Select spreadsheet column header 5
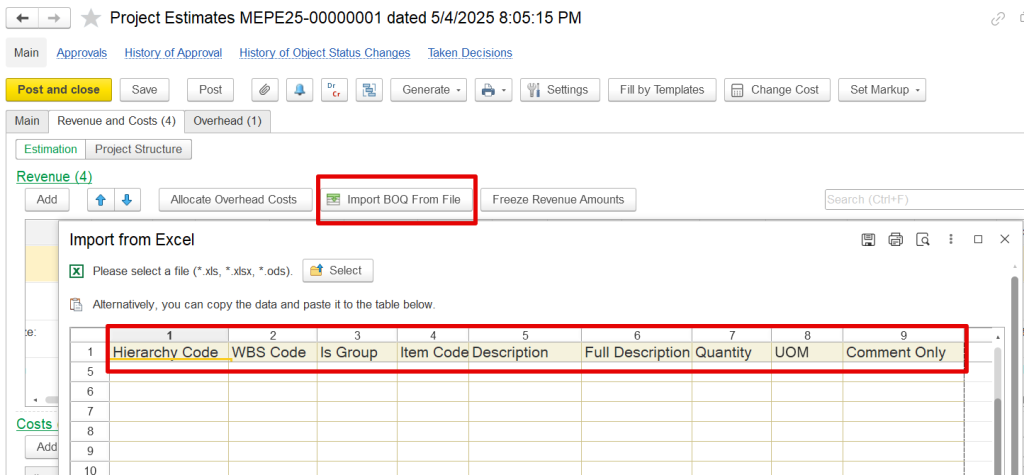This screenshot has width=1024, height=475. [525, 335]
